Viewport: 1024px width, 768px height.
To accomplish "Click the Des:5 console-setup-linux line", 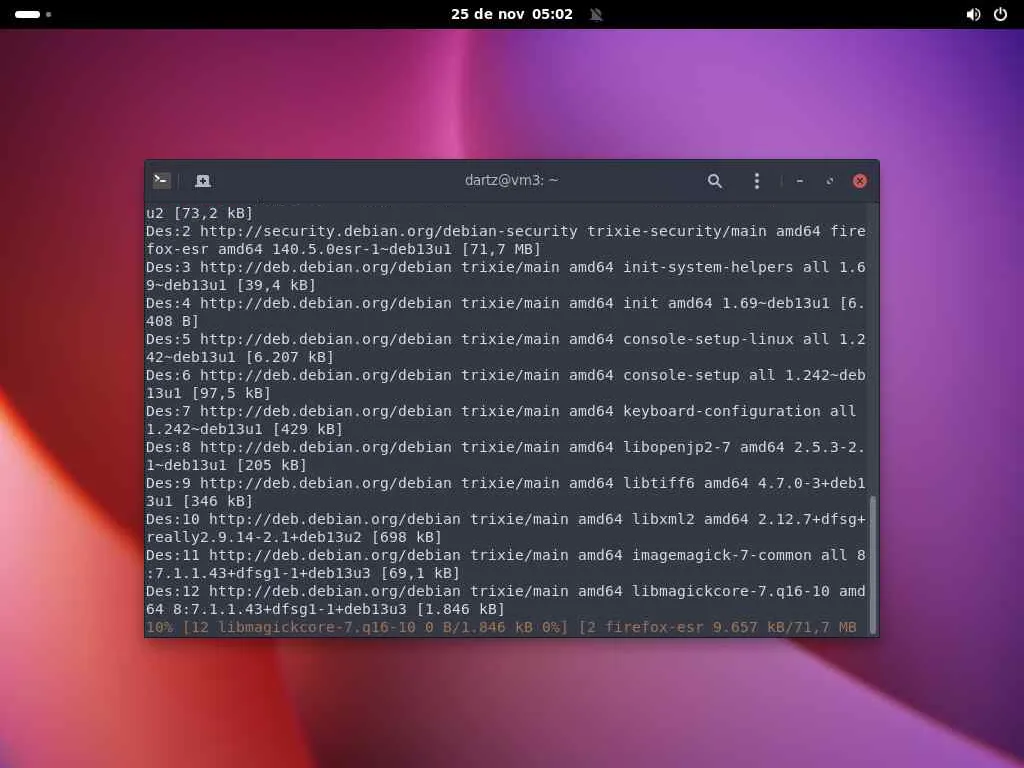I will coord(505,339).
